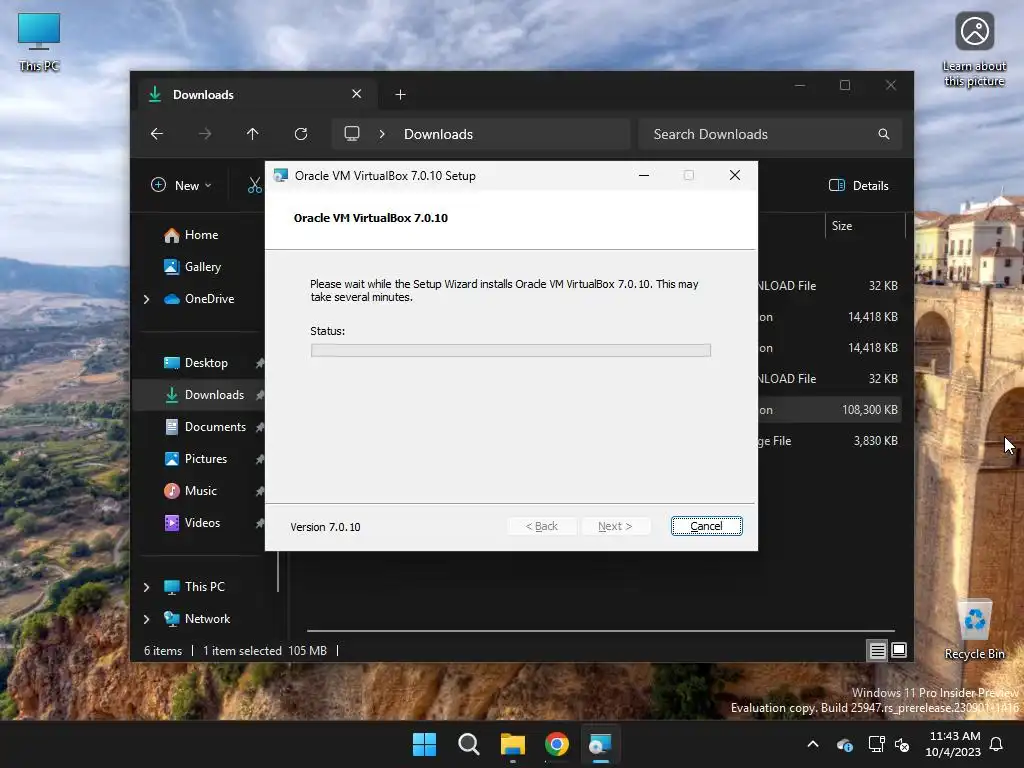Image resolution: width=1024 pixels, height=768 pixels.
Task: Open the New item dropdown
Action: [181, 185]
